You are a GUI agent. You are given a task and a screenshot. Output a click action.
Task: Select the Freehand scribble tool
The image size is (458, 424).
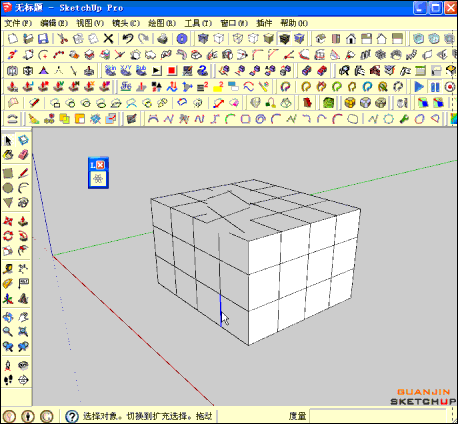23,202
